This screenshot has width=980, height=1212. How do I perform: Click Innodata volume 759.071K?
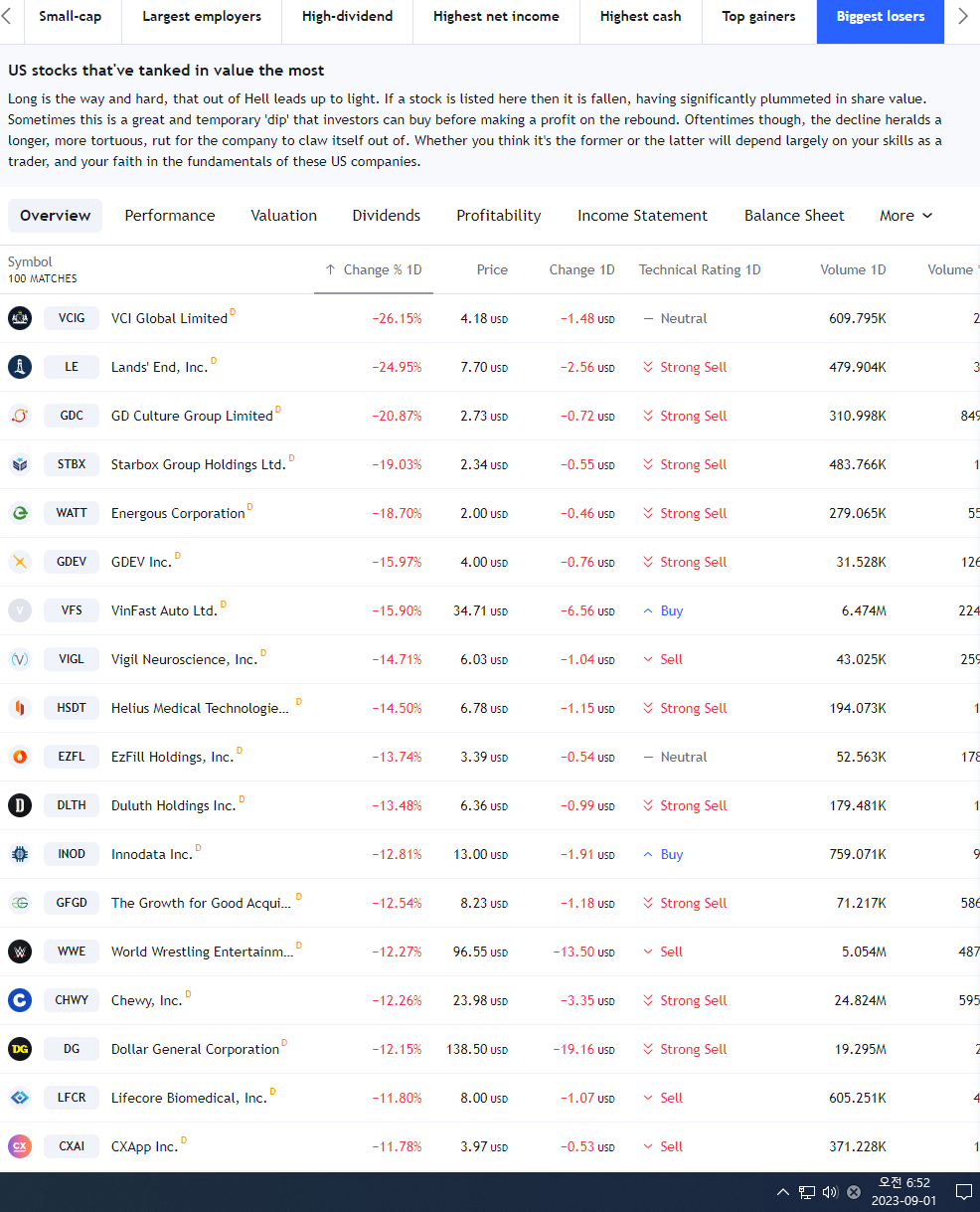pos(858,854)
